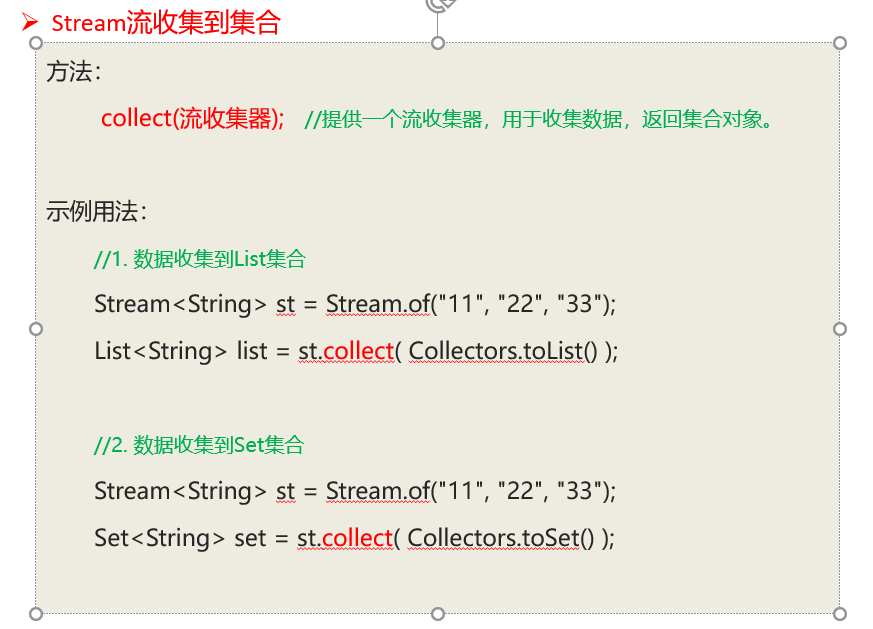This screenshot has width=873, height=629.
Task: Click the top-center resize handle
Action: coord(438,43)
